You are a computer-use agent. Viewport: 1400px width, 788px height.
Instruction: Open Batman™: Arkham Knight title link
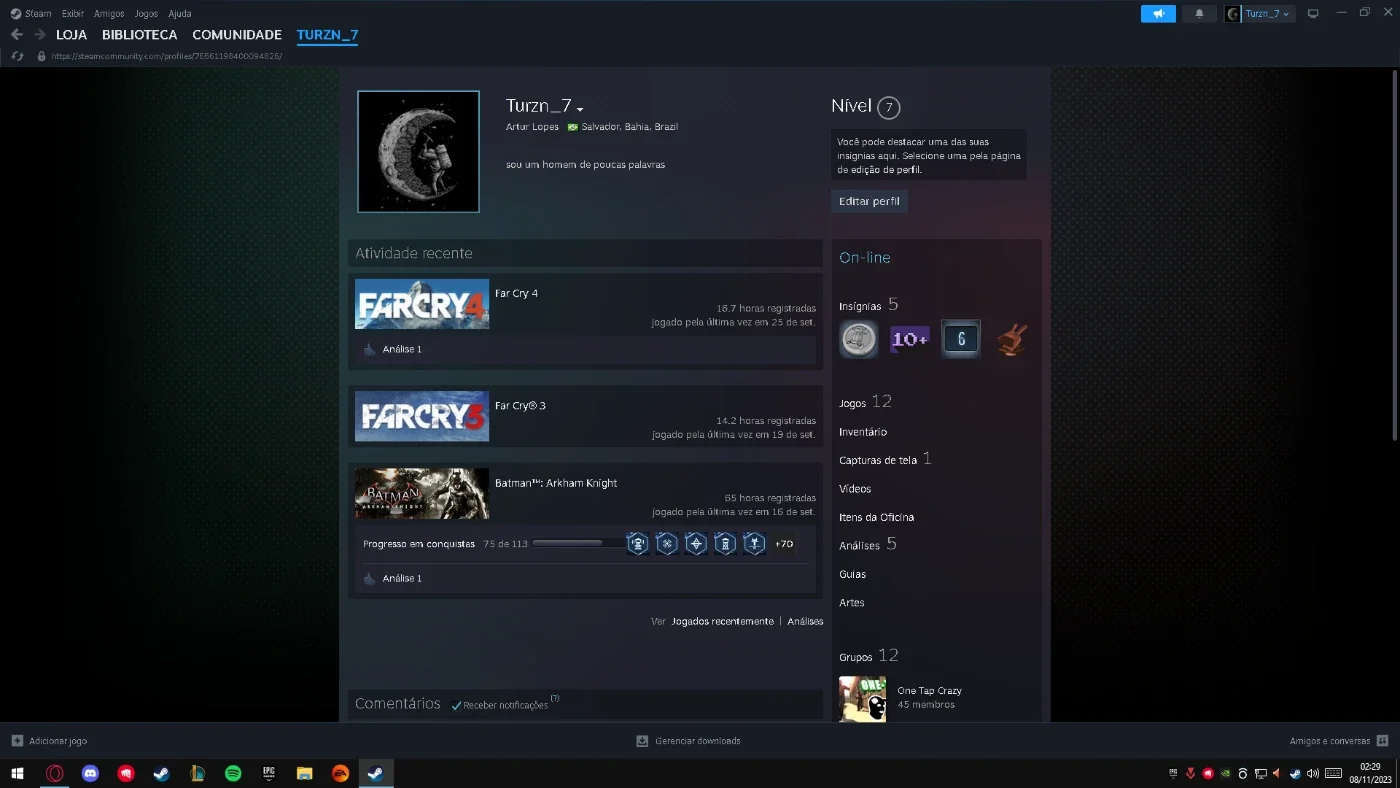[x=556, y=483]
